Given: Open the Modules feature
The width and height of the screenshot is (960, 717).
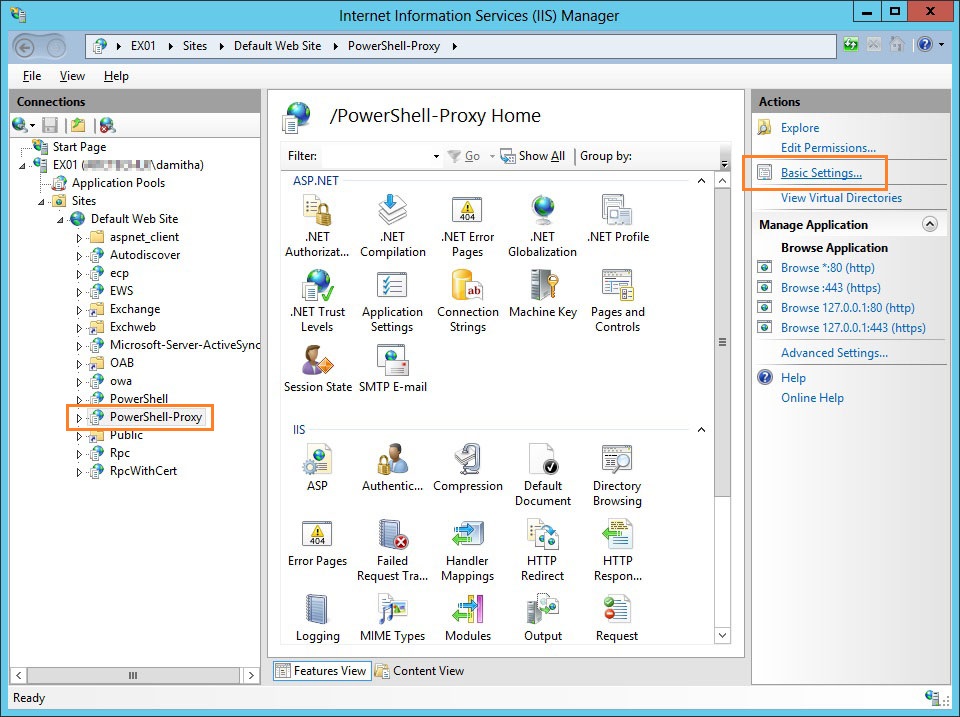Looking at the screenshot, I should 467,617.
